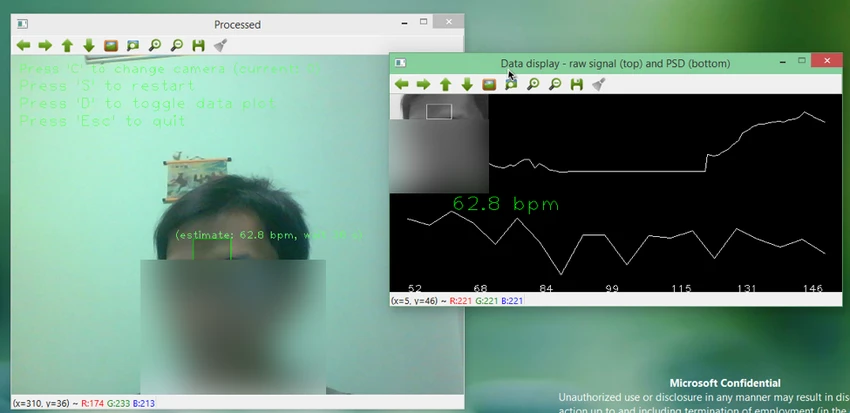Click "Press 'C' to change camera" text
The height and width of the screenshot is (413, 850).
coord(170,69)
